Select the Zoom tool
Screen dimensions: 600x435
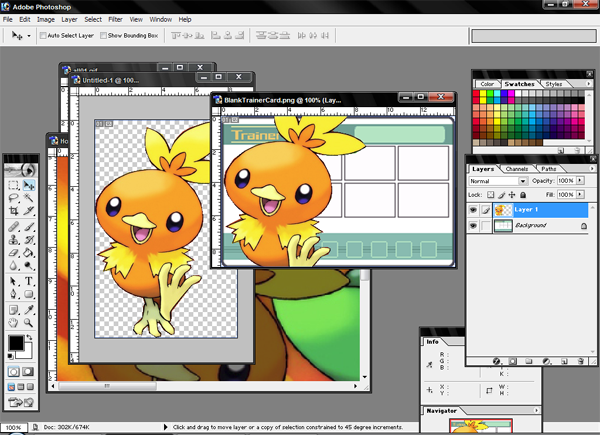point(29,323)
